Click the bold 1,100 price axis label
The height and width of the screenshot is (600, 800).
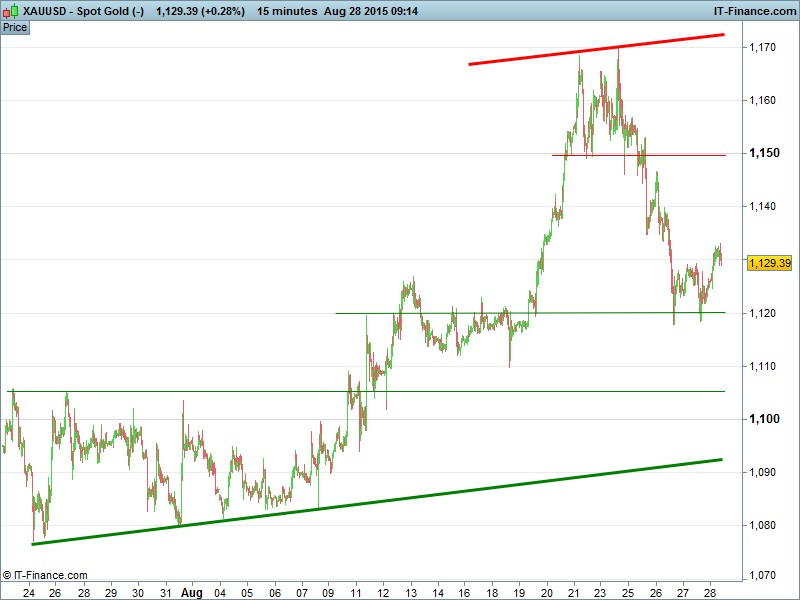pyautogui.click(x=766, y=419)
